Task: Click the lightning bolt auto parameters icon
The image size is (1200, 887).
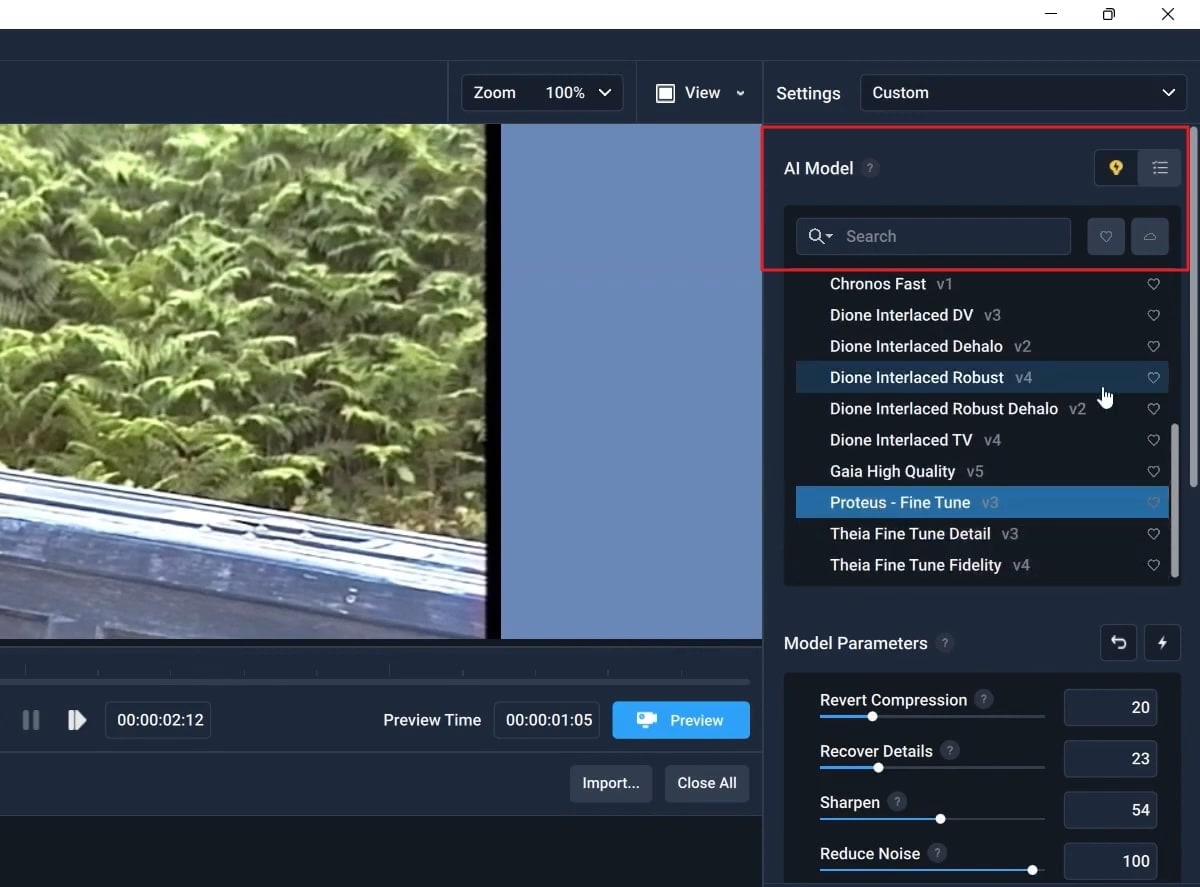Action: tap(1162, 643)
